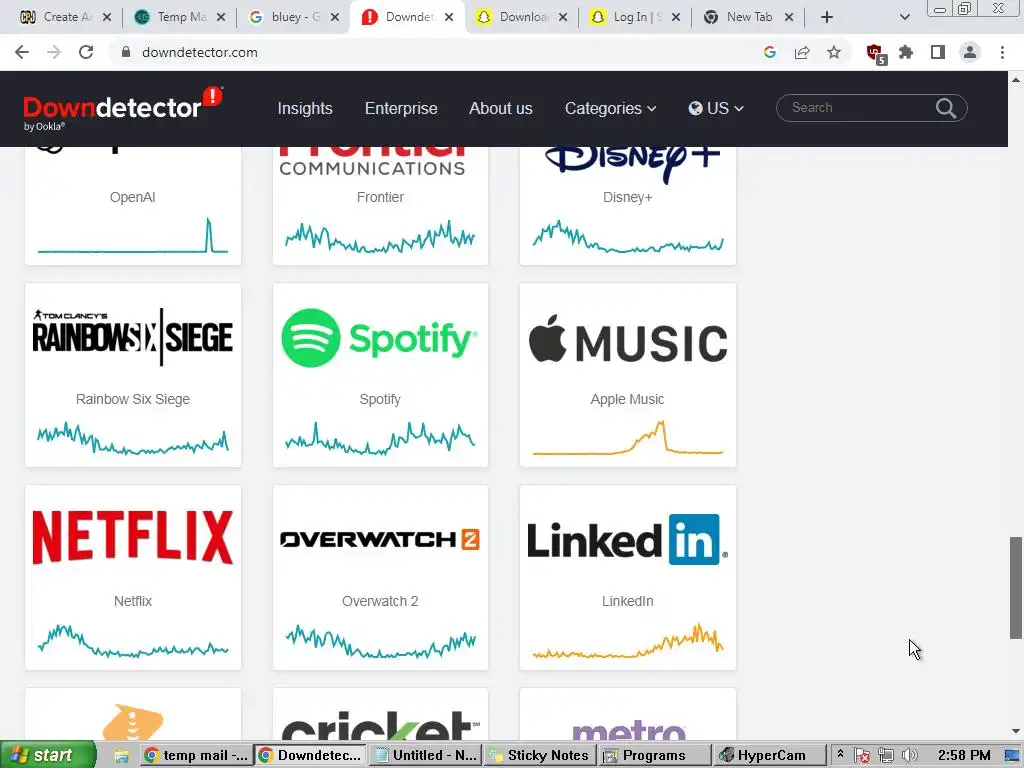Image resolution: width=1024 pixels, height=768 pixels.
Task: Open the extensions puzzle icon
Action: (906, 52)
